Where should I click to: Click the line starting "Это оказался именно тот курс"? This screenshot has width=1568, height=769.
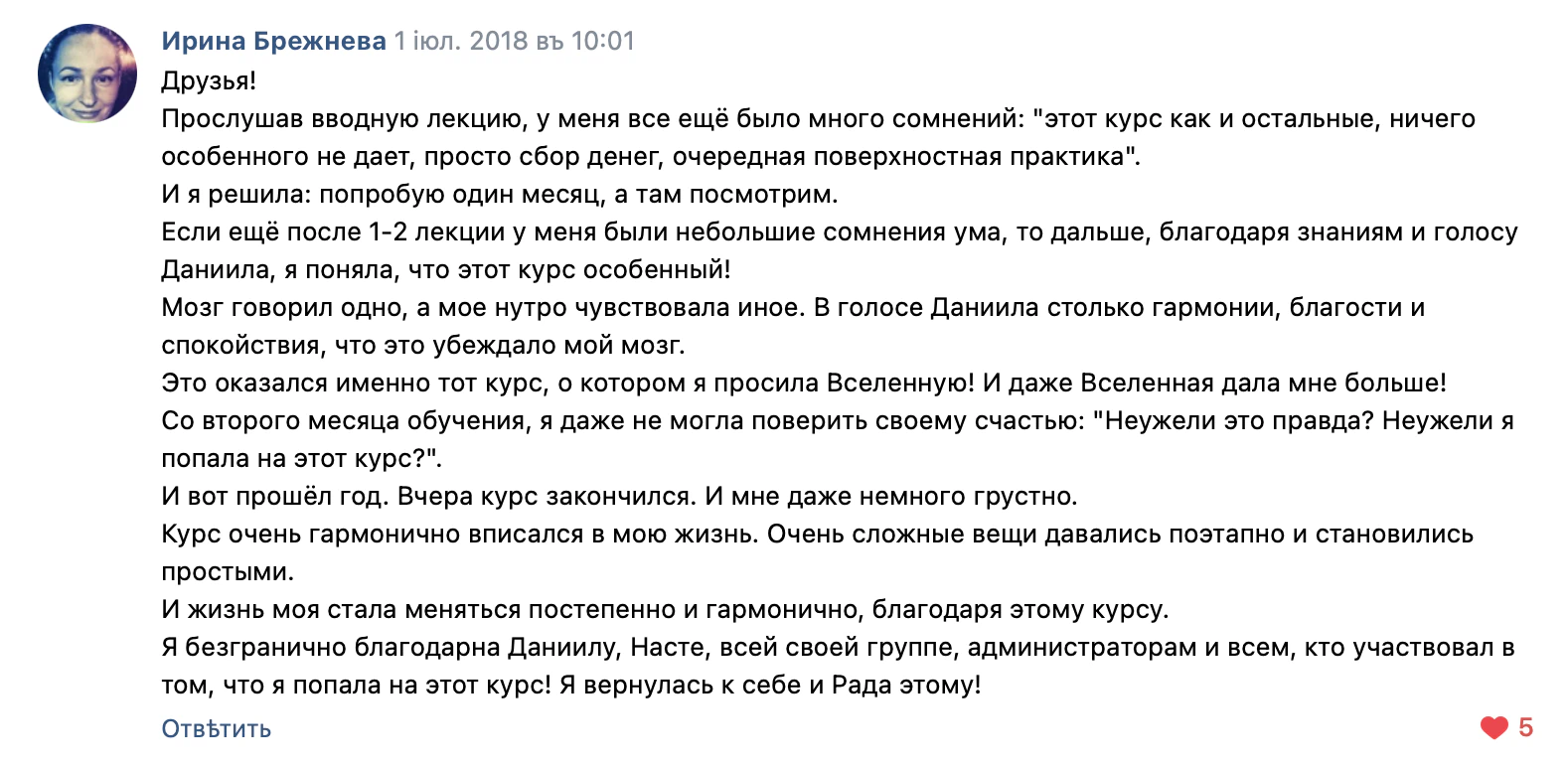point(804,384)
